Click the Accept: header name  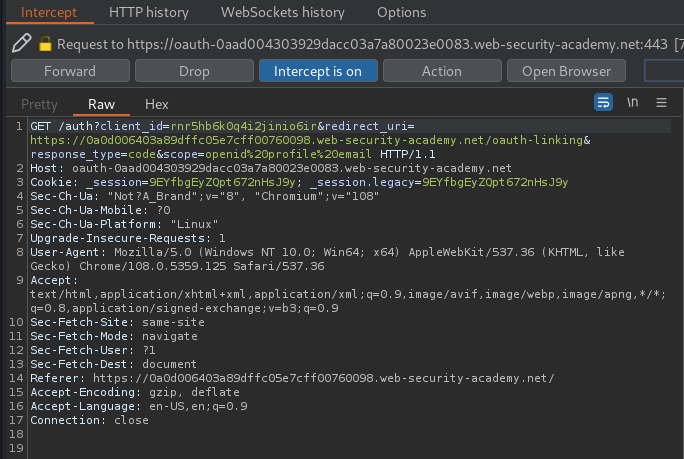pyautogui.click(x=54, y=280)
